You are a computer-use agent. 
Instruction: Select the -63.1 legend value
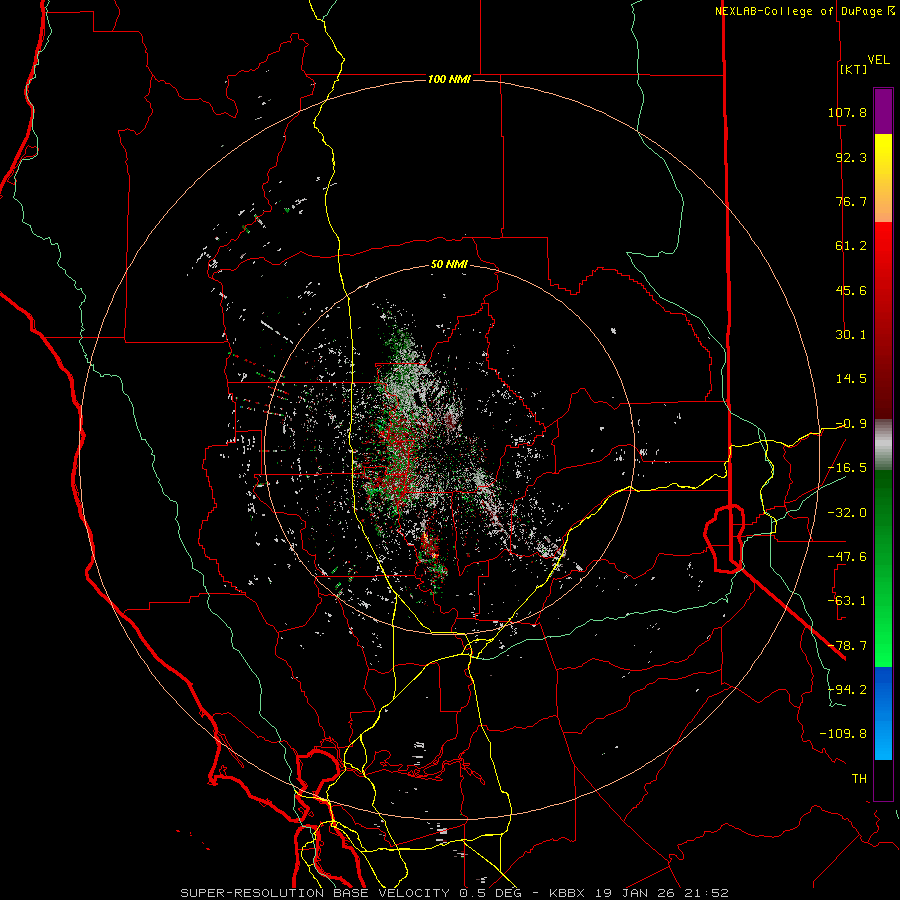pyautogui.click(x=847, y=601)
